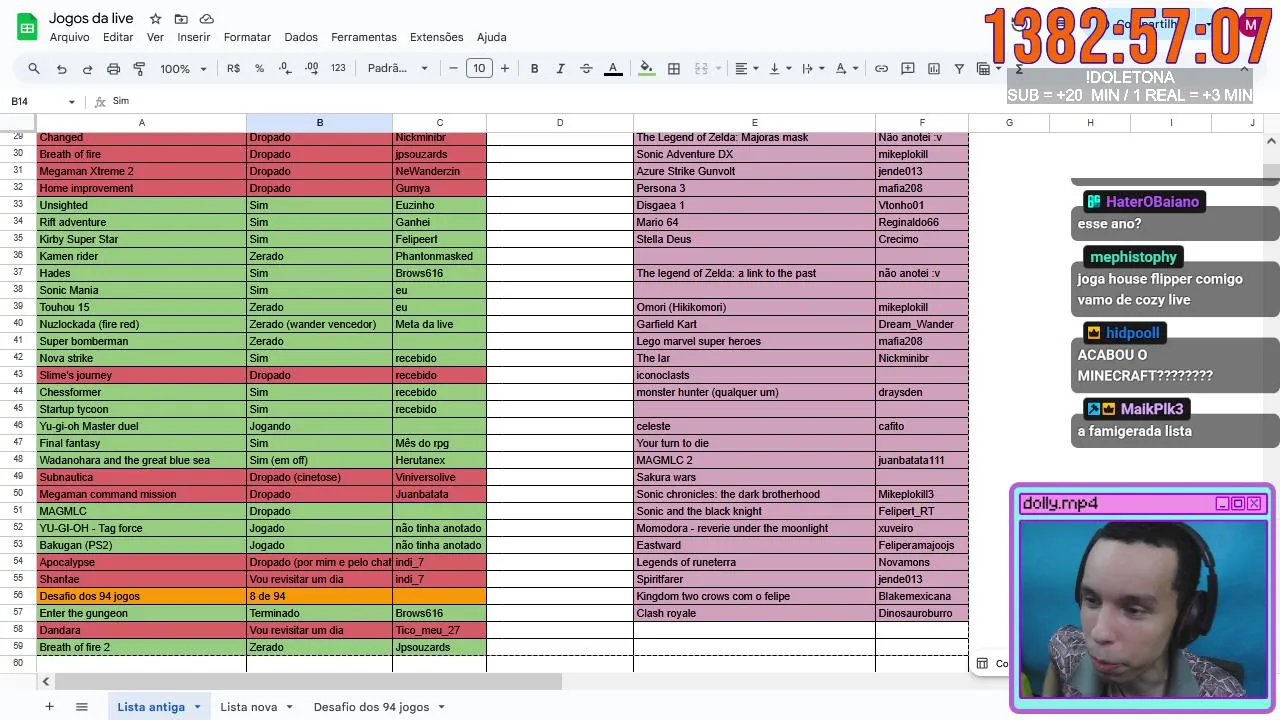1280x720 pixels.
Task: Select column E header
Action: click(754, 123)
